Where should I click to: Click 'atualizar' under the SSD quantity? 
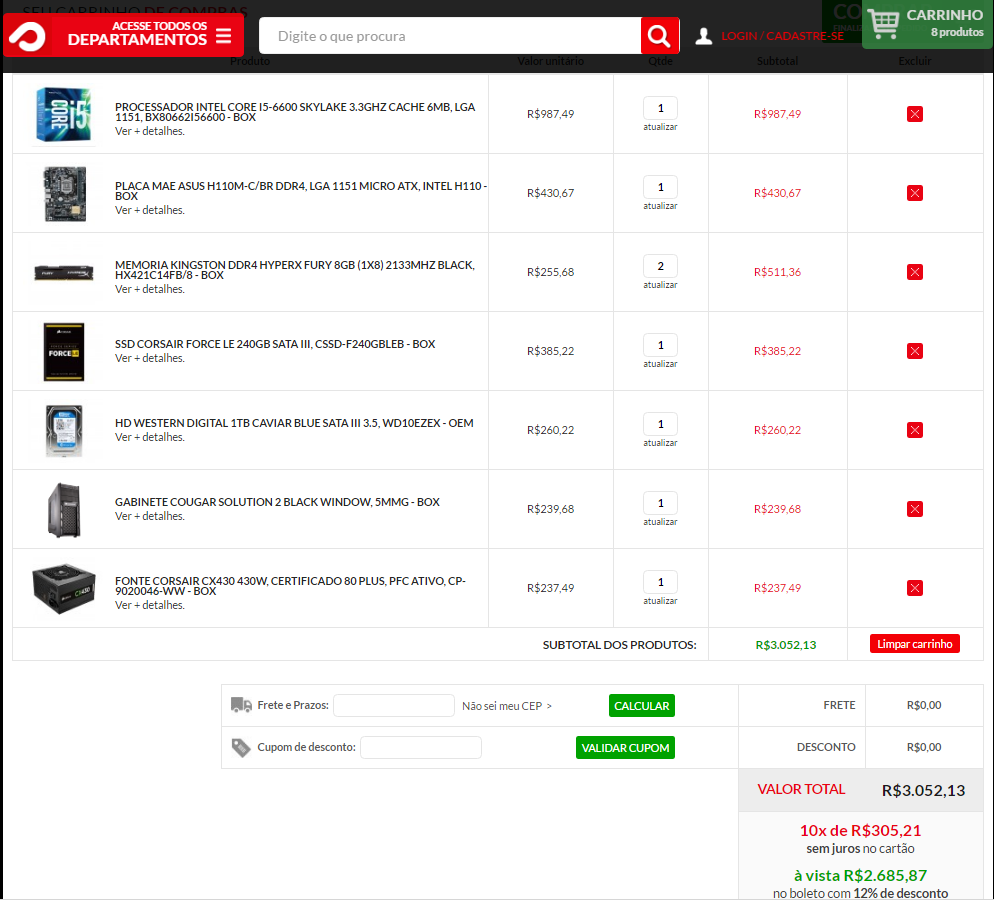pos(660,364)
